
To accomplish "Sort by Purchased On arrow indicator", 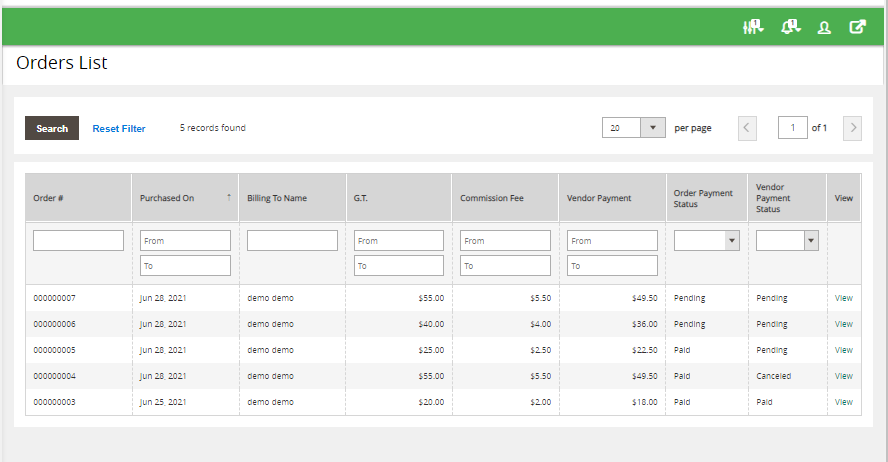I will 229,197.
